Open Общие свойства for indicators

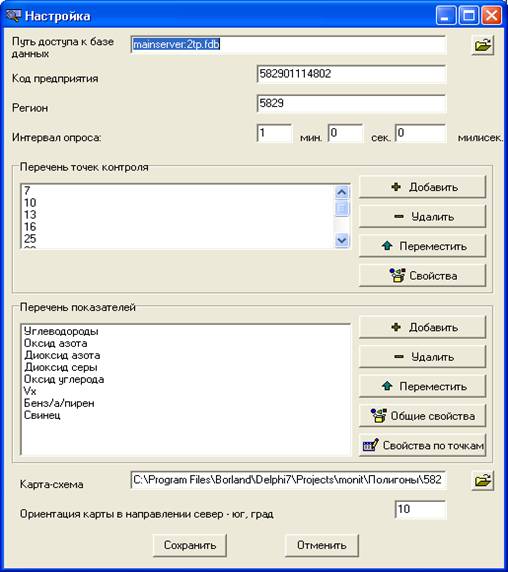(x=422, y=416)
